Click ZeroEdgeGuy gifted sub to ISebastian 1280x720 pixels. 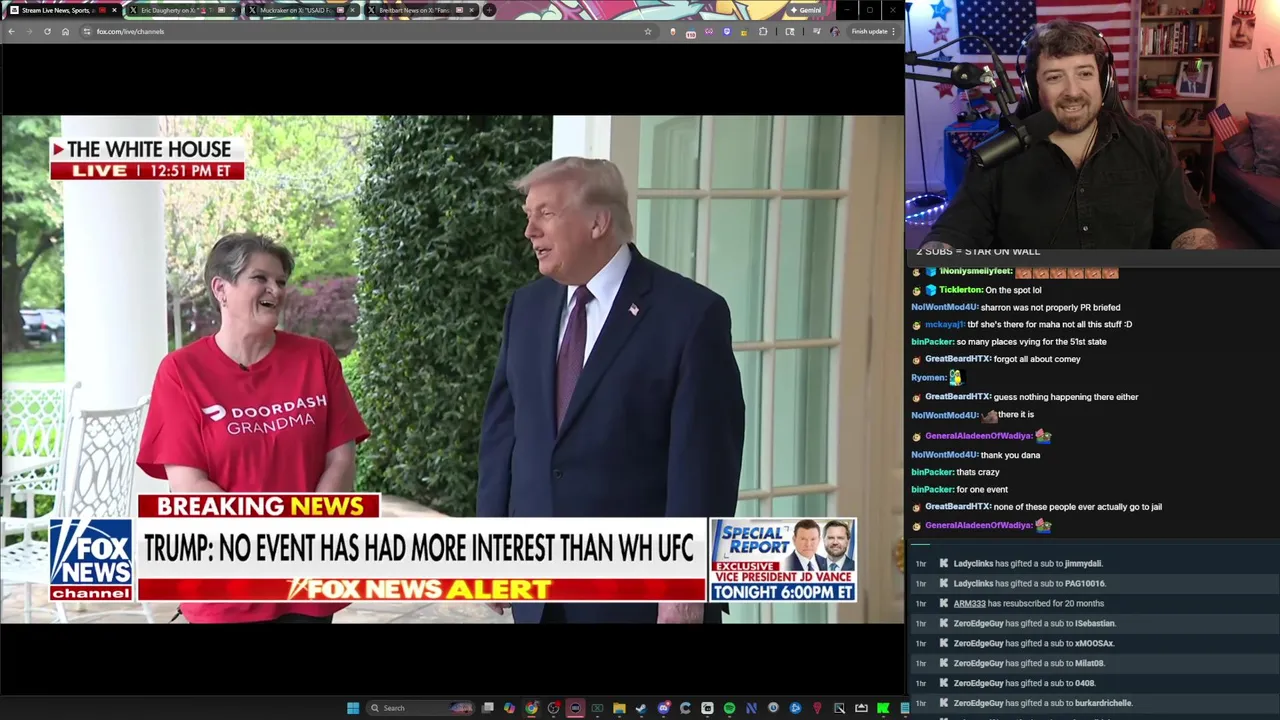pyautogui.click(x=1035, y=624)
